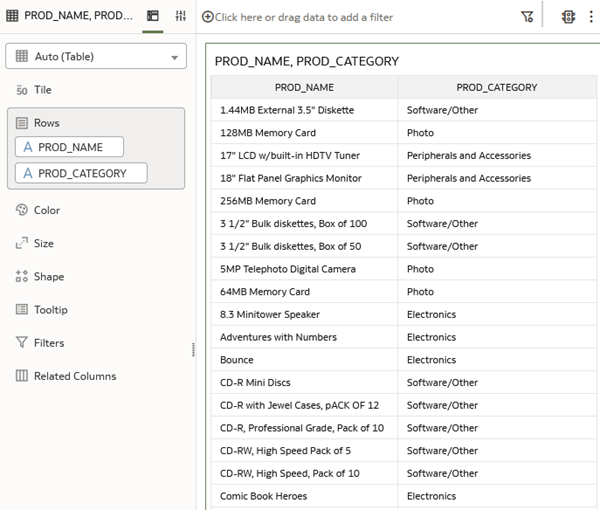This screenshot has width=600, height=510.
Task: Open the three-dot overflow menu
Action: point(591,16)
